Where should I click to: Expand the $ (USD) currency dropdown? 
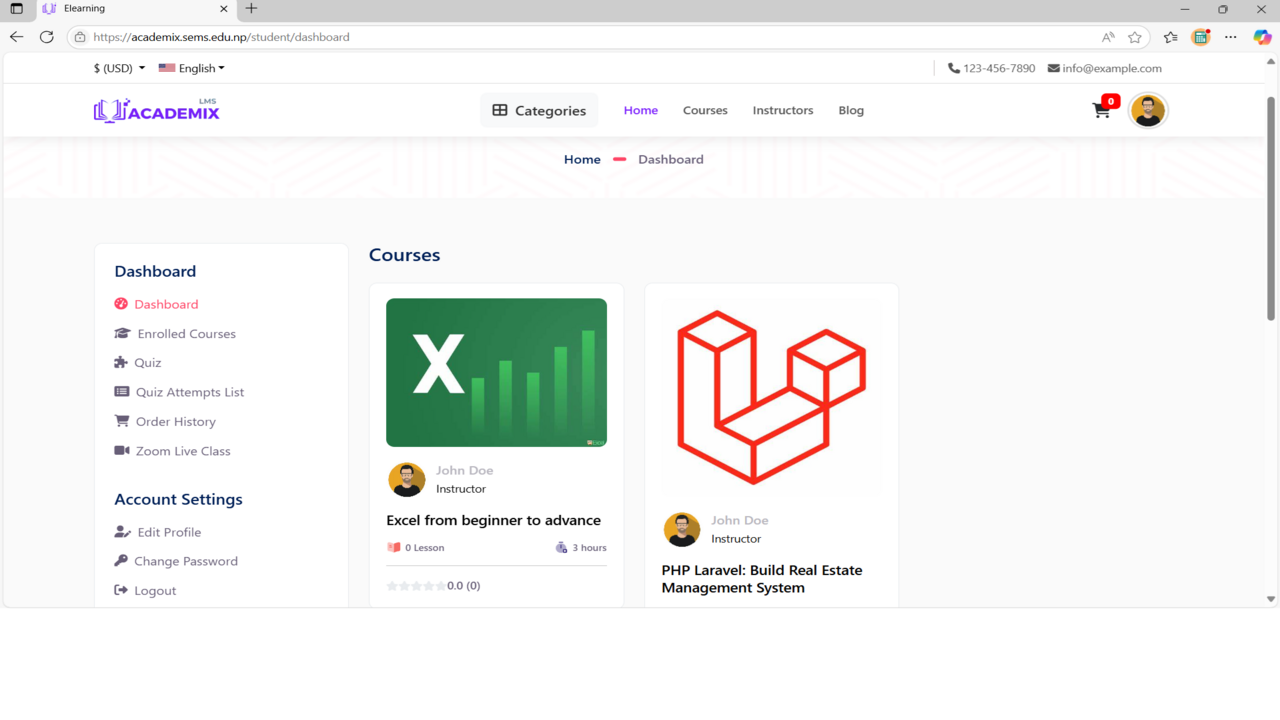pos(119,69)
